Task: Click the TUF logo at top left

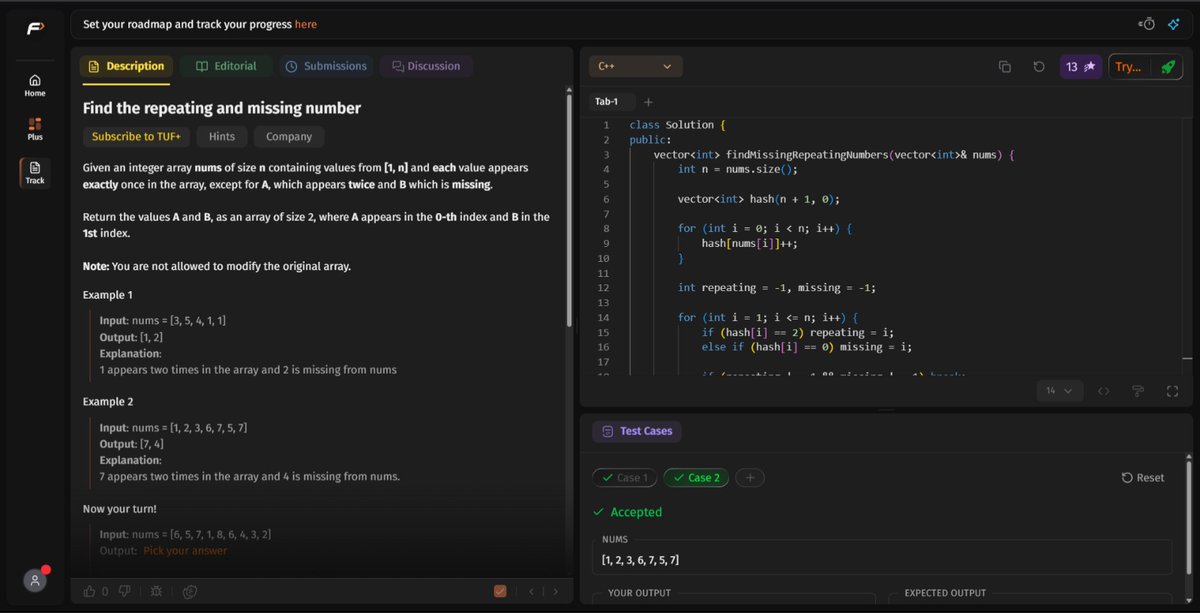Action: (x=35, y=28)
